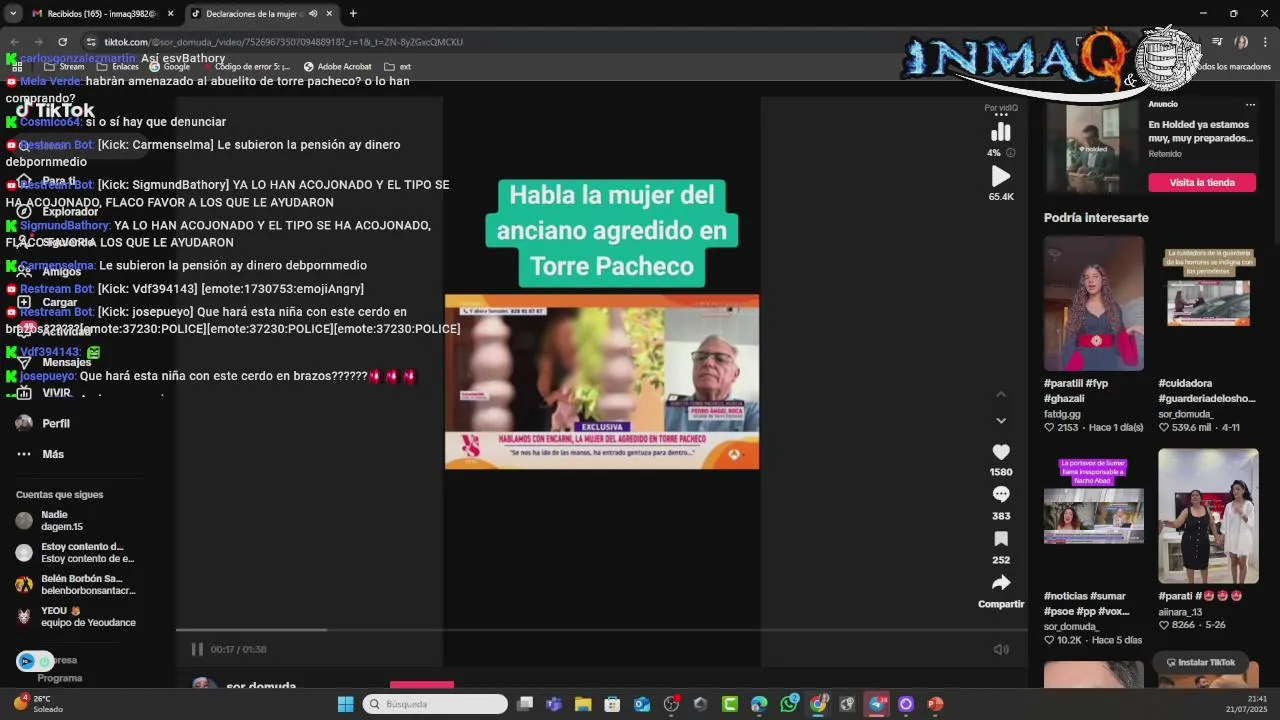Click the taskbar Búsqueda search box
Screen dimensions: 1280x720
point(435,704)
